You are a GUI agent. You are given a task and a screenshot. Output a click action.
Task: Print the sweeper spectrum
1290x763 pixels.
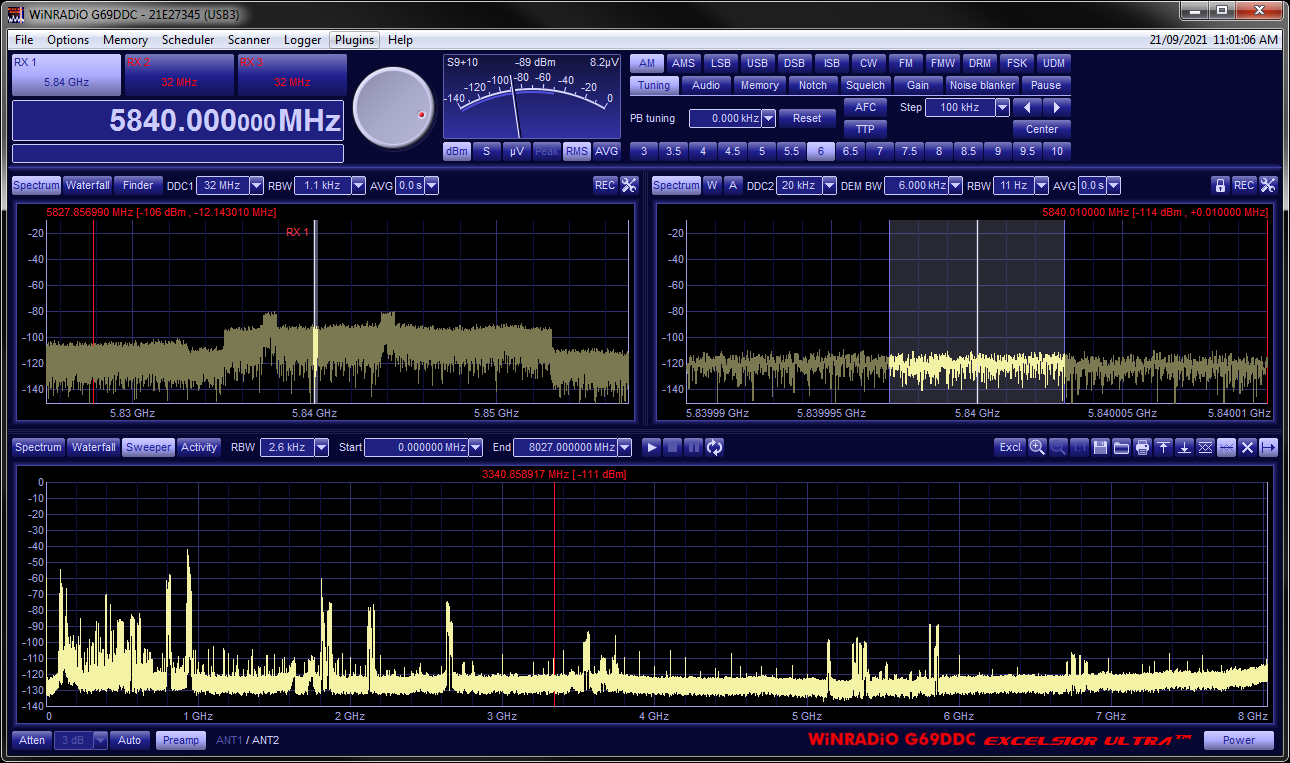1142,447
